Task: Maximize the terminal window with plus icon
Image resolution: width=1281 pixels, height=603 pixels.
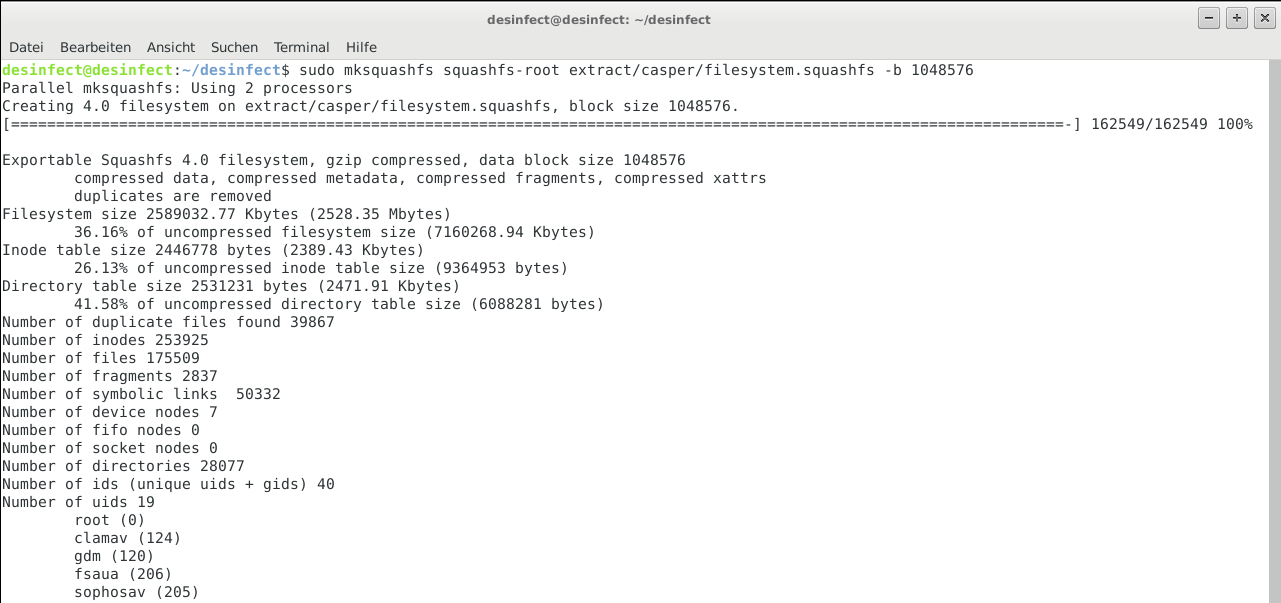Action: 1237,19
